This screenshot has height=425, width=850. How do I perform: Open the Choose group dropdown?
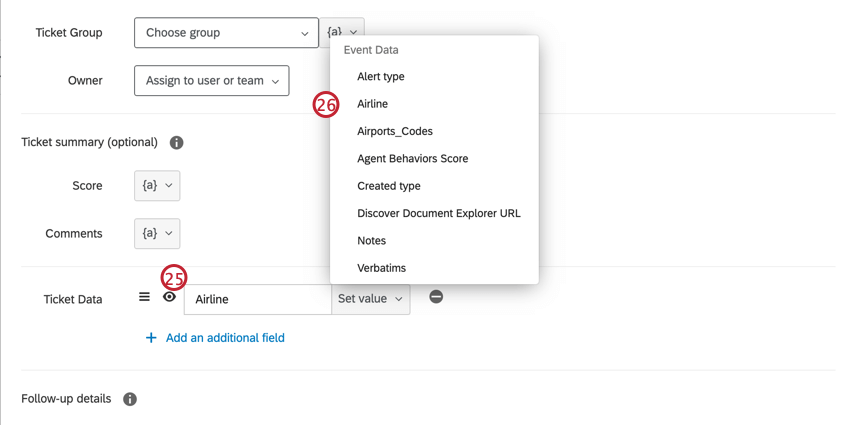(x=226, y=33)
